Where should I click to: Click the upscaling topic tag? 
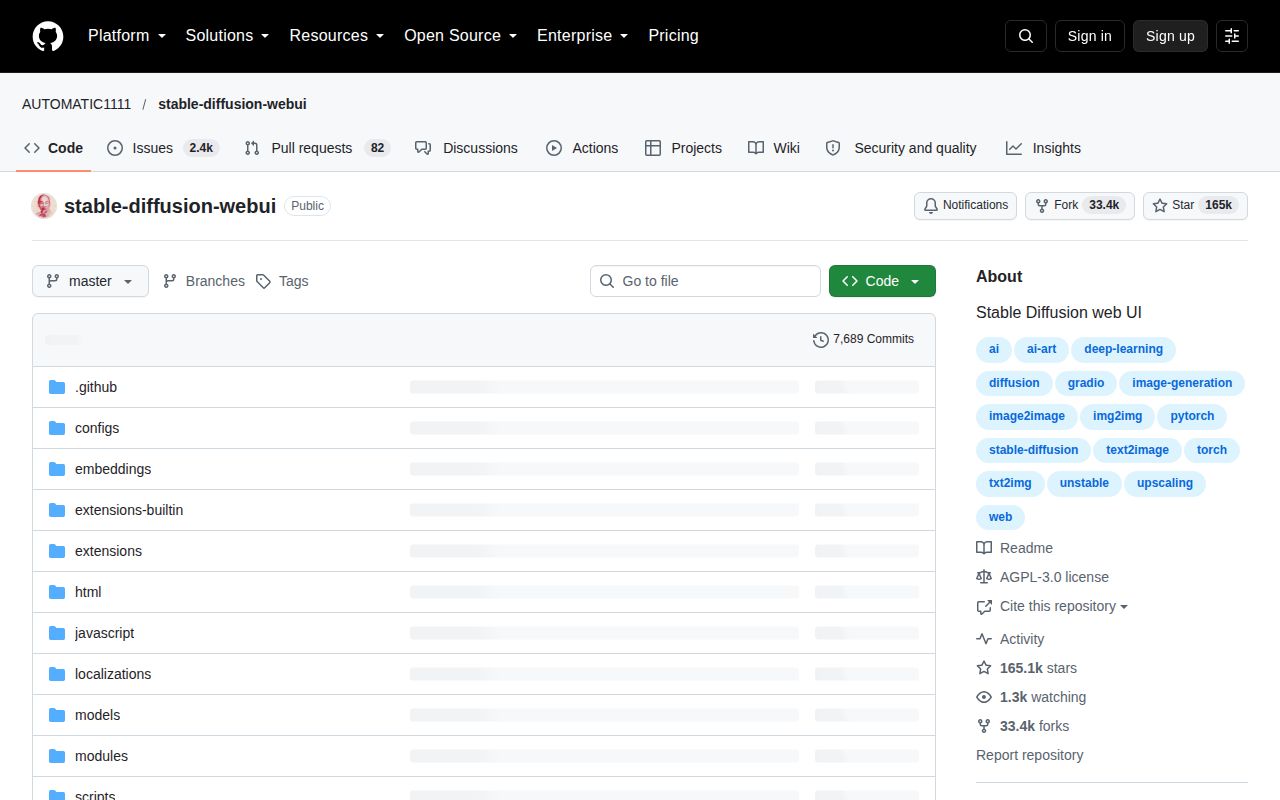[x=1165, y=483]
